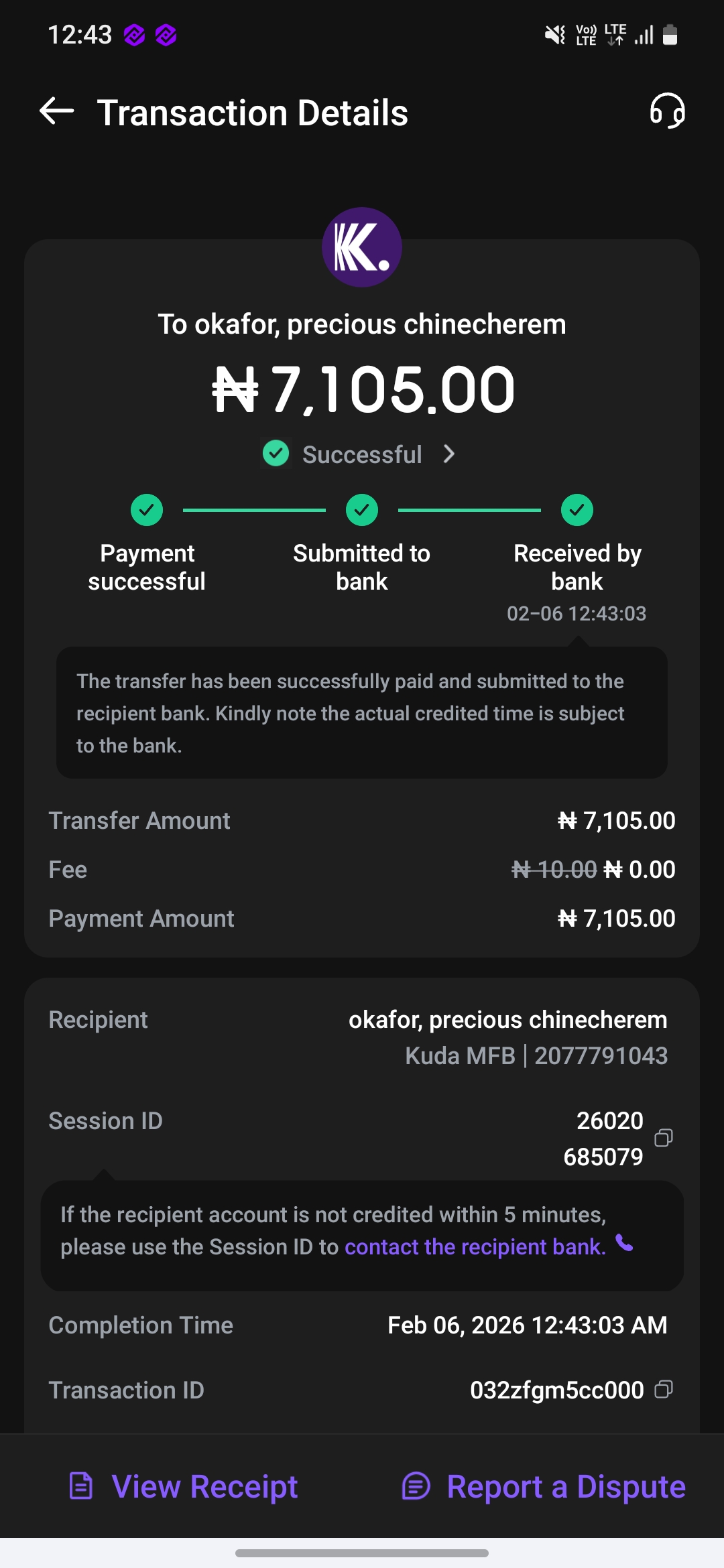Copy the Session ID

click(x=663, y=1138)
